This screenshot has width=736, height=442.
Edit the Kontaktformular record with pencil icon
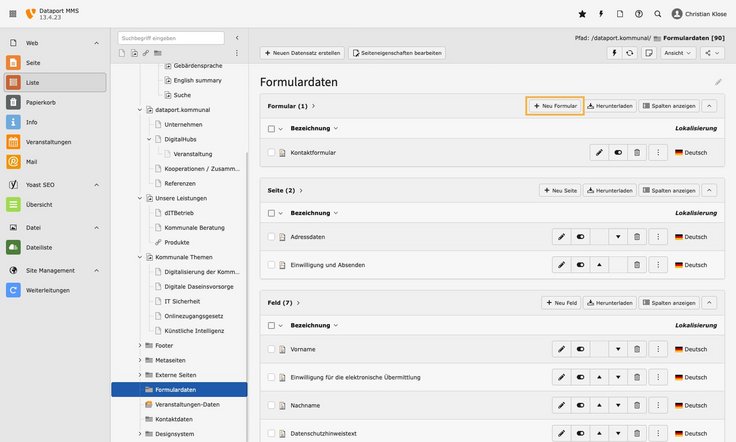coord(598,153)
